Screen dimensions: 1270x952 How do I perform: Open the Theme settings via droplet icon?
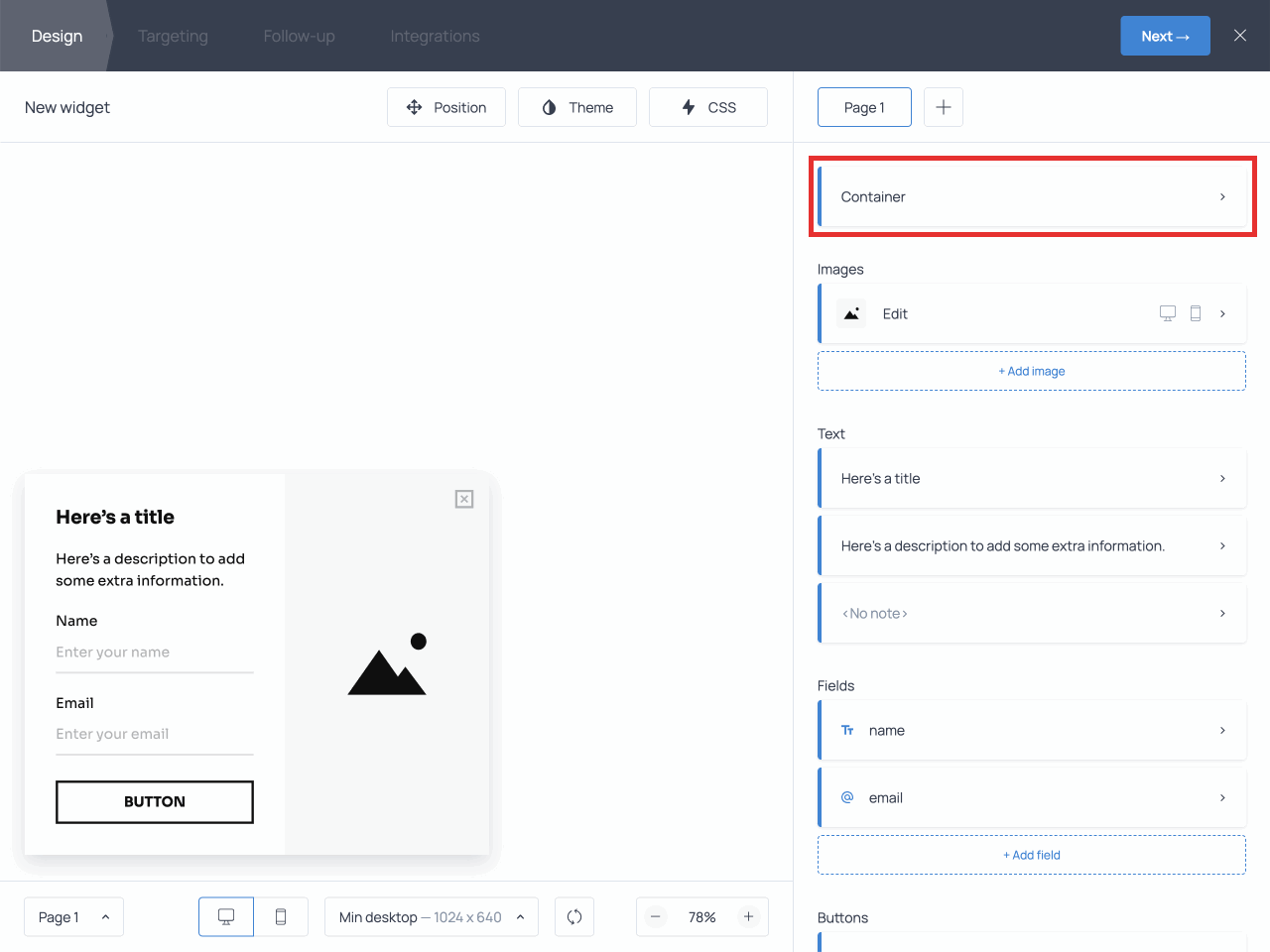[x=548, y=106]
